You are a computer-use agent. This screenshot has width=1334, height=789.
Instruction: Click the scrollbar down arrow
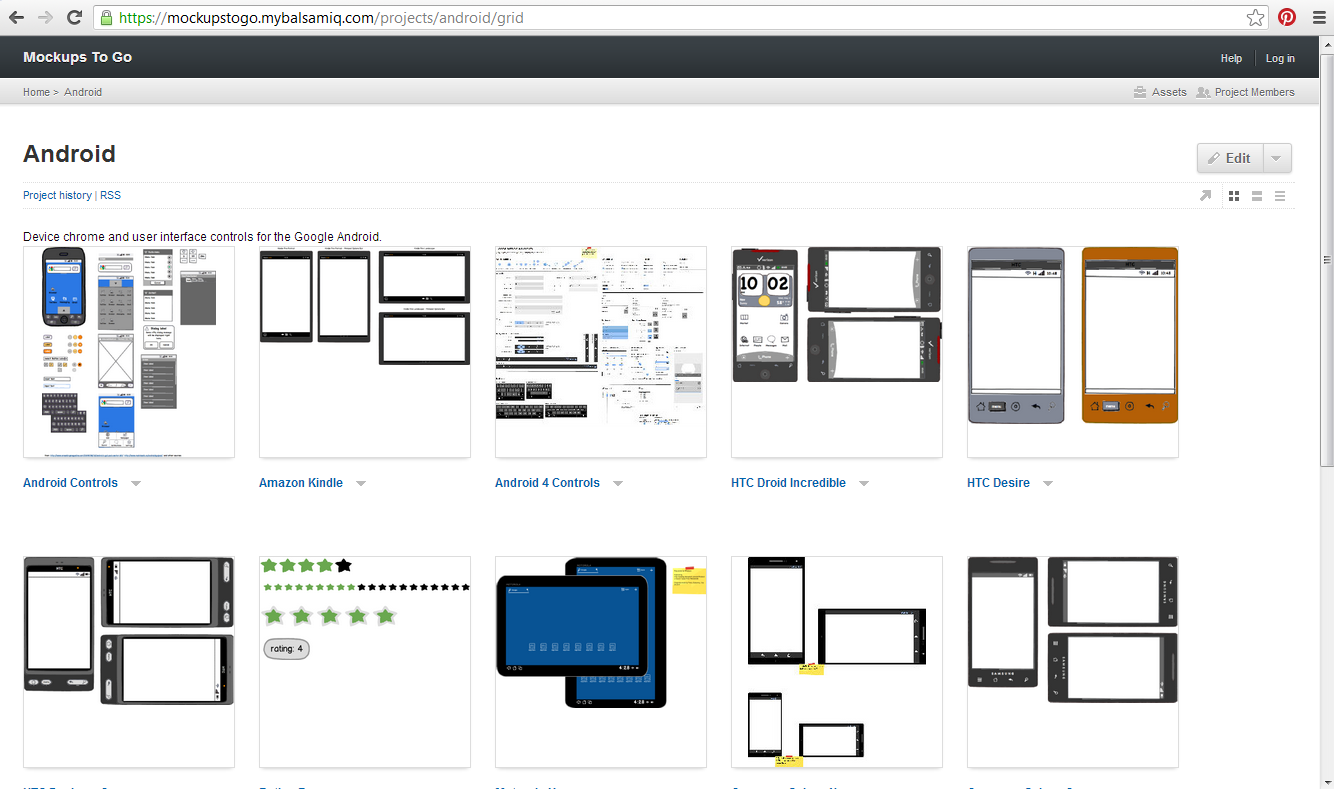1326,781
